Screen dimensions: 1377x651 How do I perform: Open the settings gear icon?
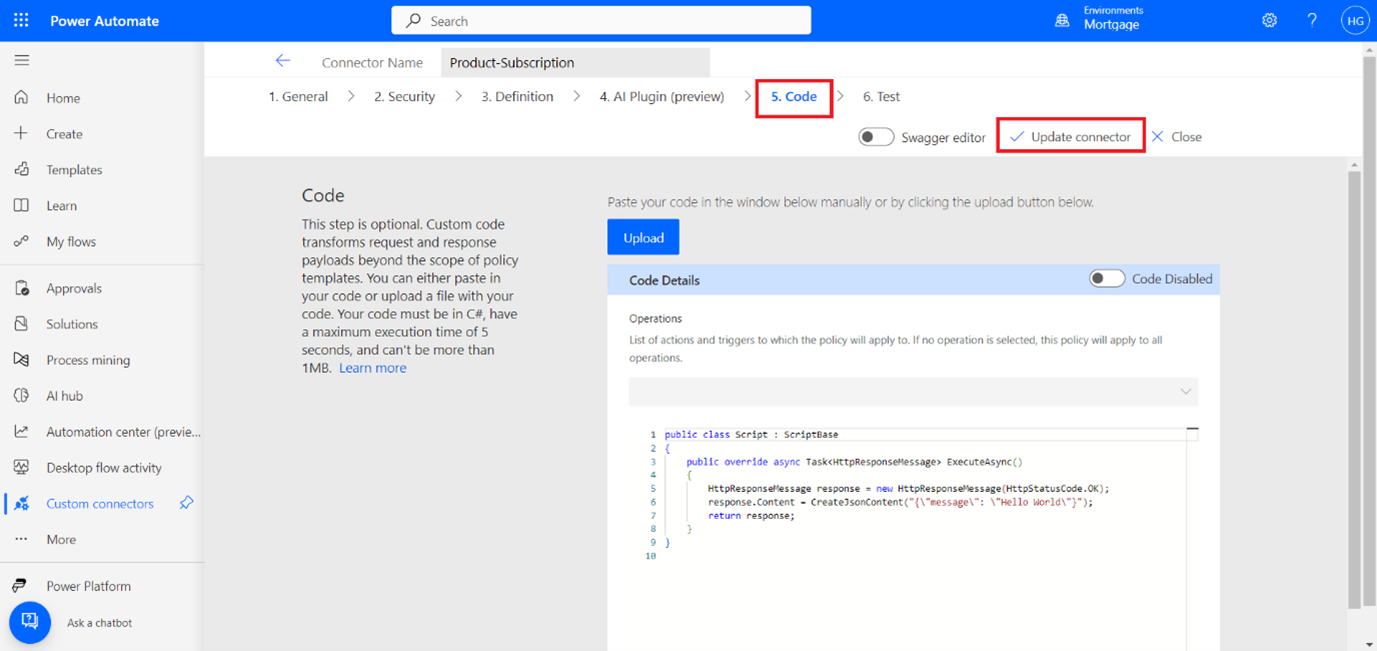click(x=1269, y=20)
